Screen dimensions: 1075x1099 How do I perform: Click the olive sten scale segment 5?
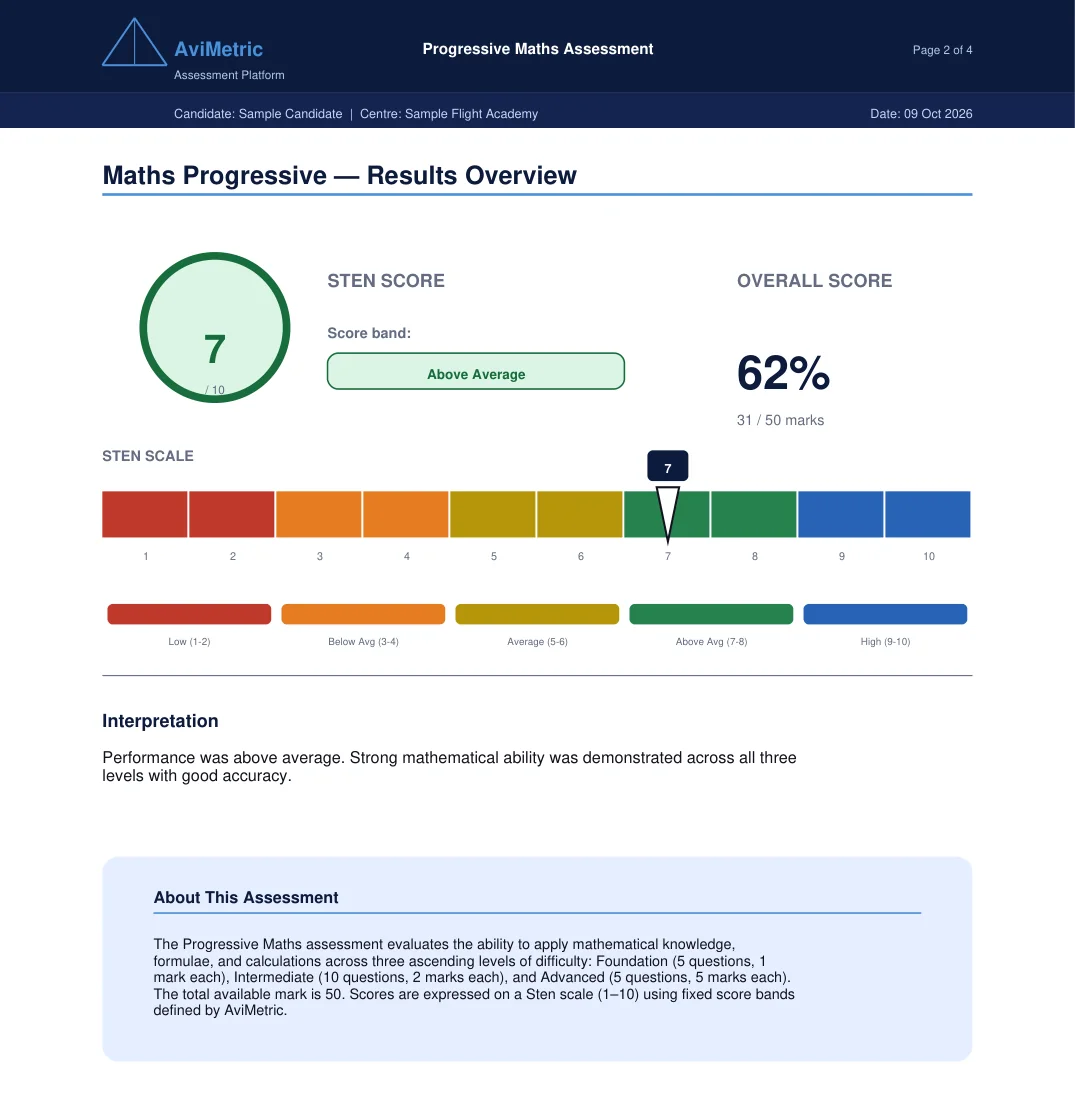(493, 514)
